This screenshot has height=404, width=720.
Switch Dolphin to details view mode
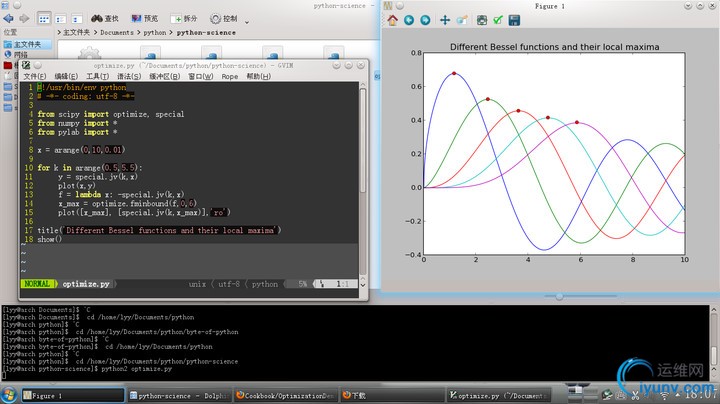pyautogui.click(x=77, y=19)
